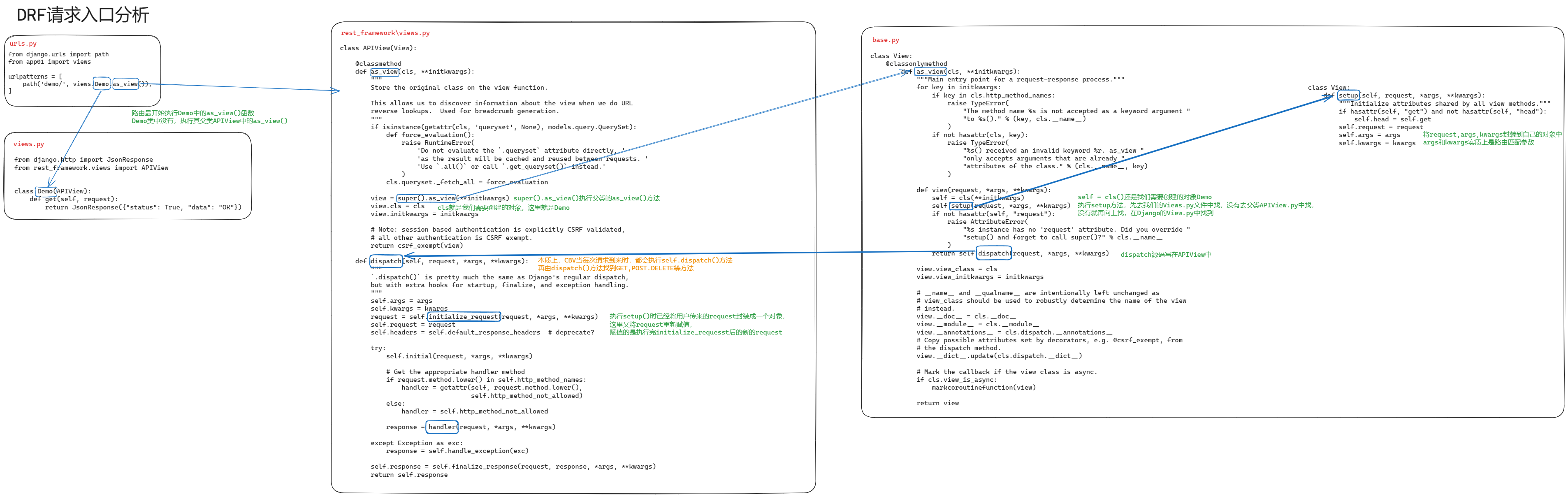Select the red views.py file label

(29, 144)
